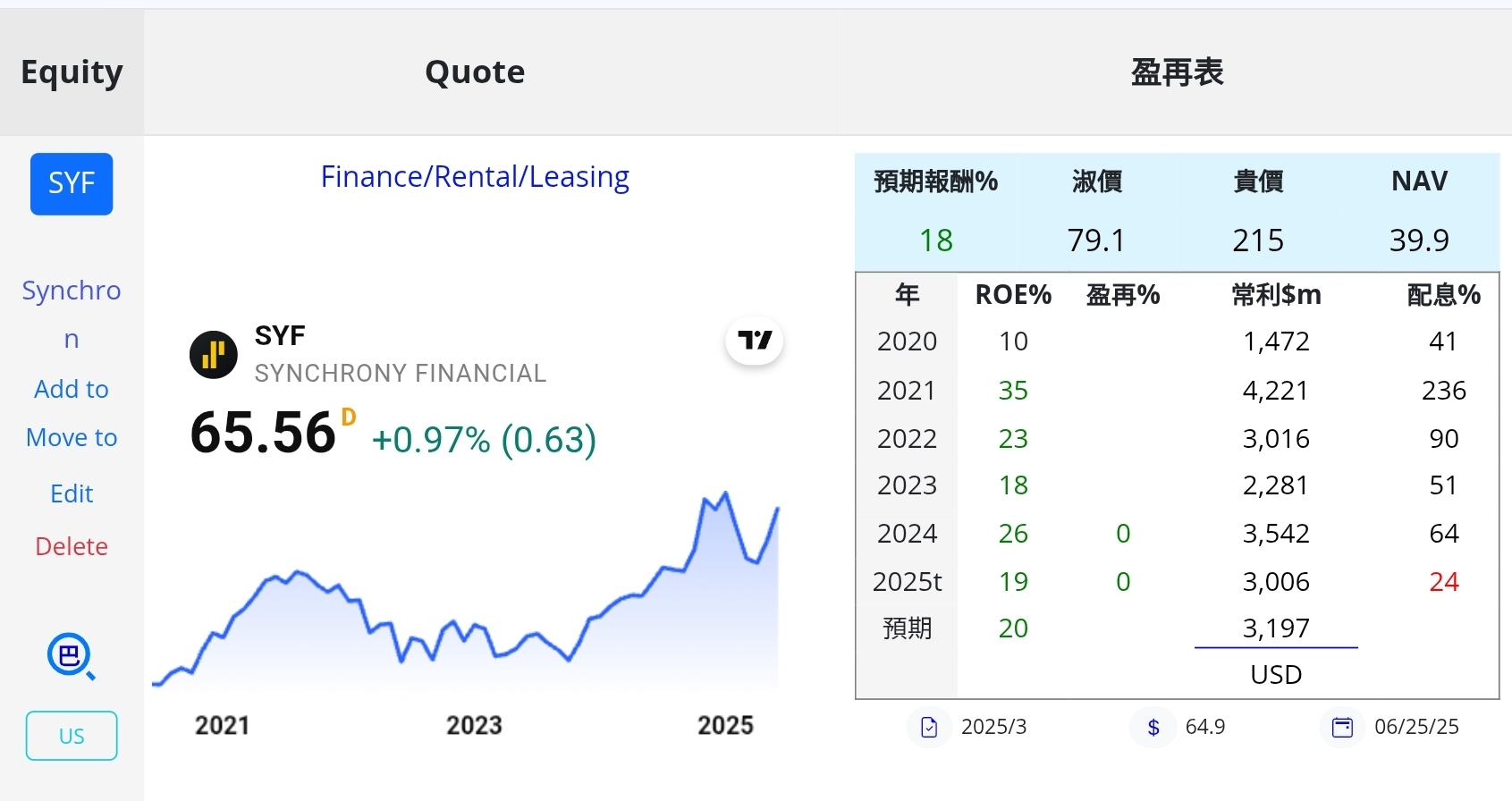Click the SYF price chart
Screen dimensions: 1512x801
(x=466, y=590)
